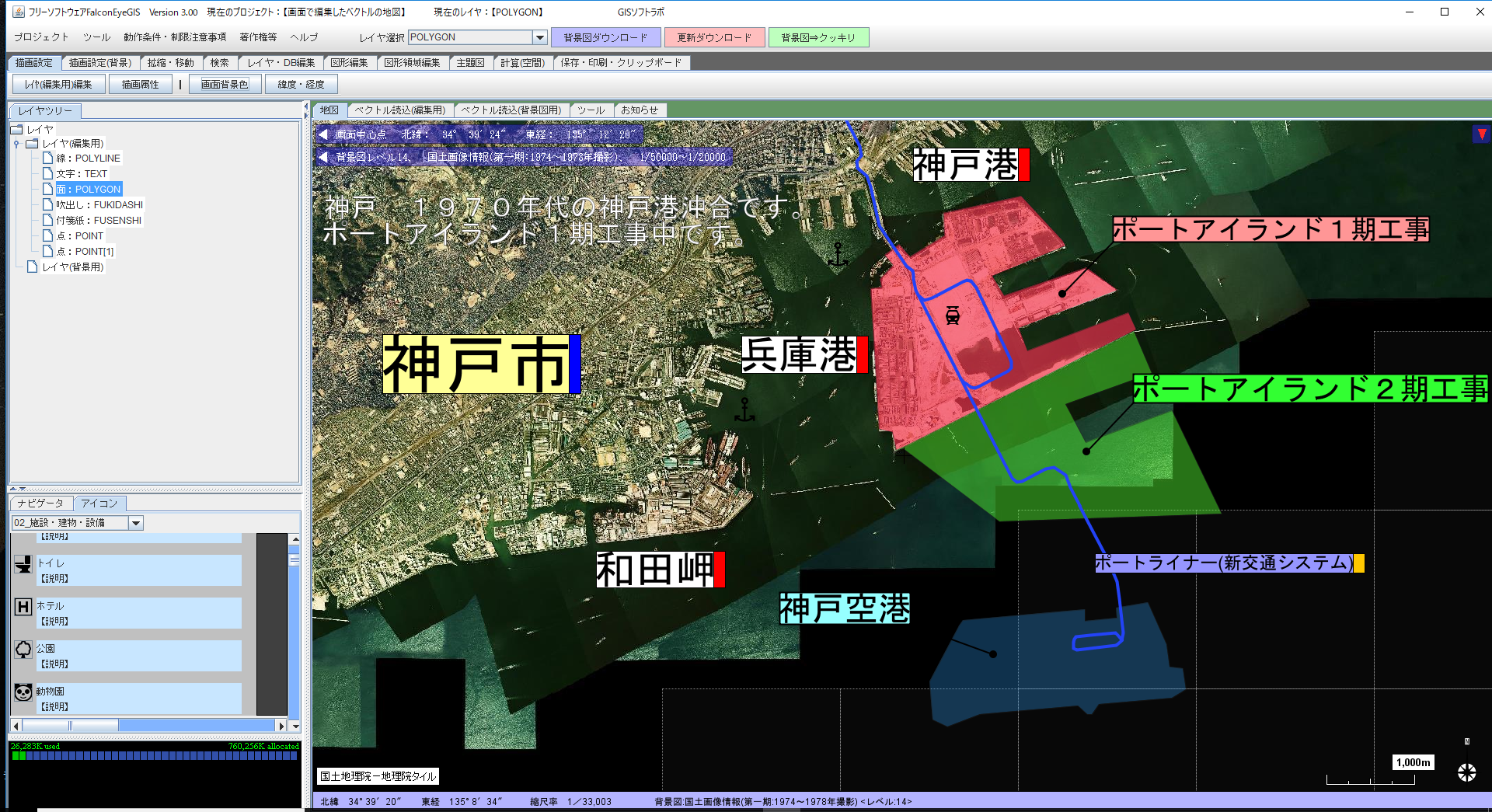The width and height of the screenshot is (1492, 812).
Task: Click the anchor symbol below 兵庫港
Action: tap(744, 410)
